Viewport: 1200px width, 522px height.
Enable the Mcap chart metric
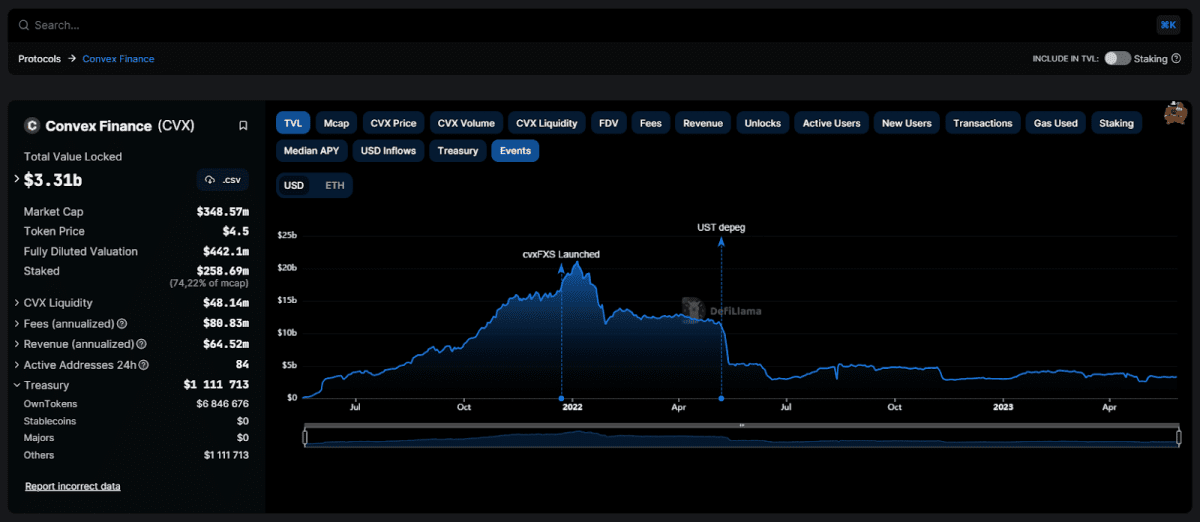click(336, 123)
